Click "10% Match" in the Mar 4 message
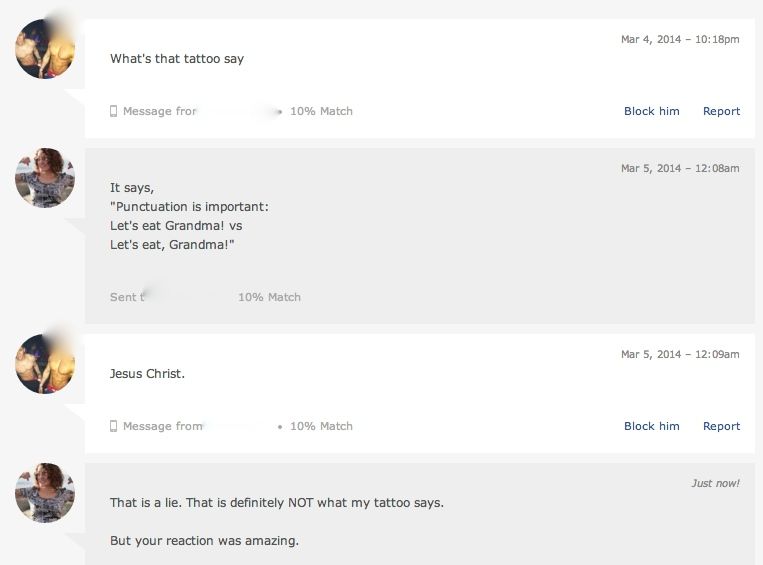763x565 pixels. point(321,111)
